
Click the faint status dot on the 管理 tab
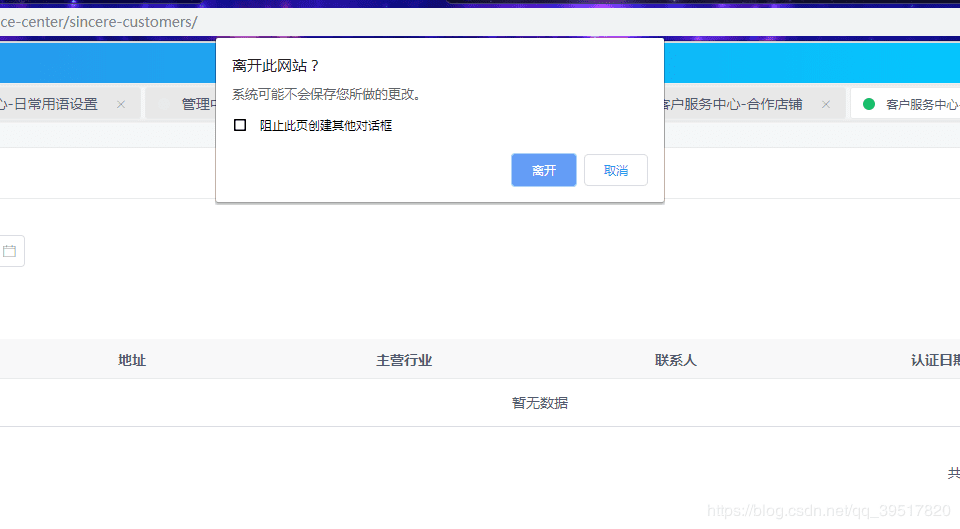[163, 104]
